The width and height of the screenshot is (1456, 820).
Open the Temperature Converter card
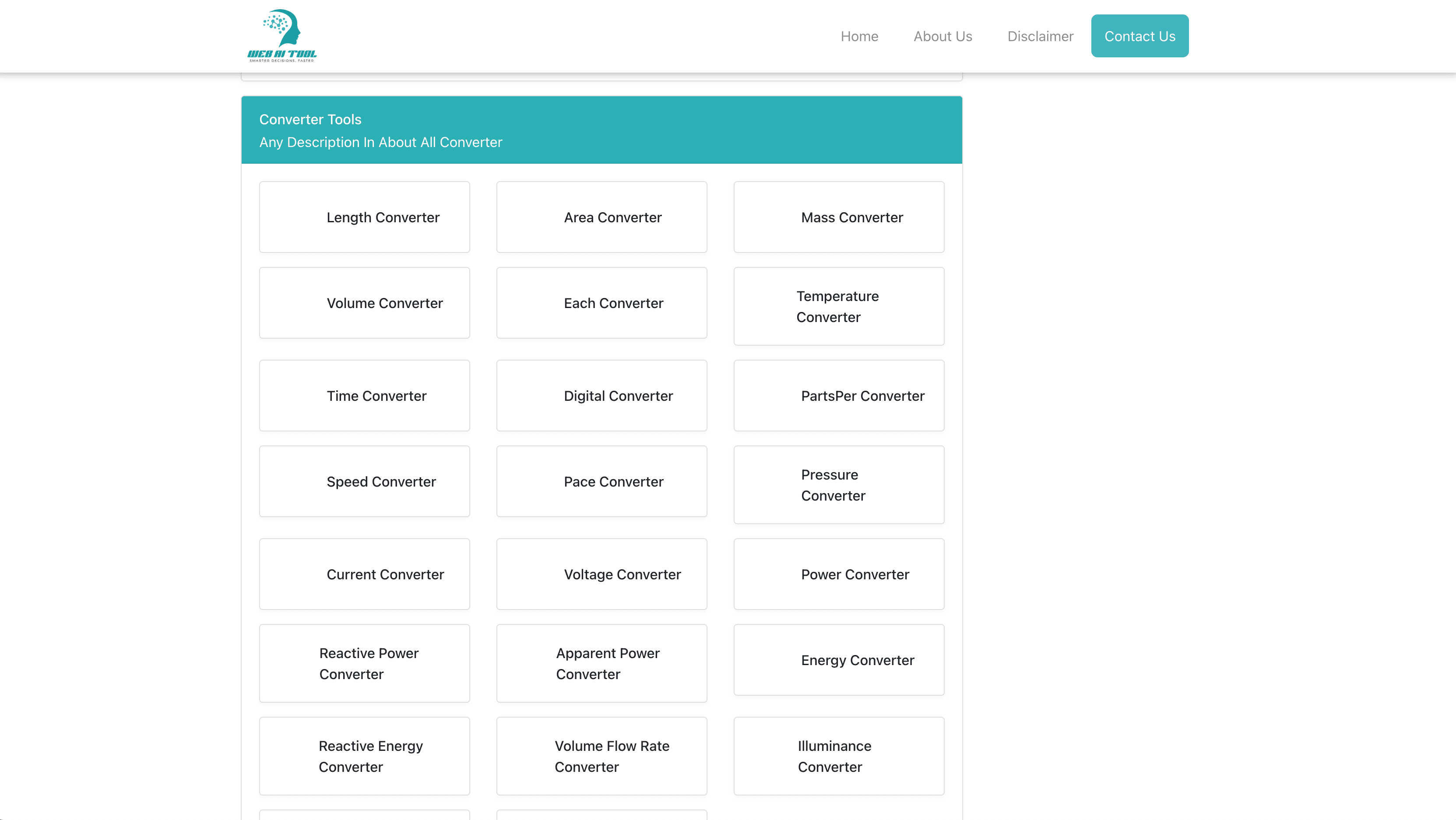tap(839, 306)
